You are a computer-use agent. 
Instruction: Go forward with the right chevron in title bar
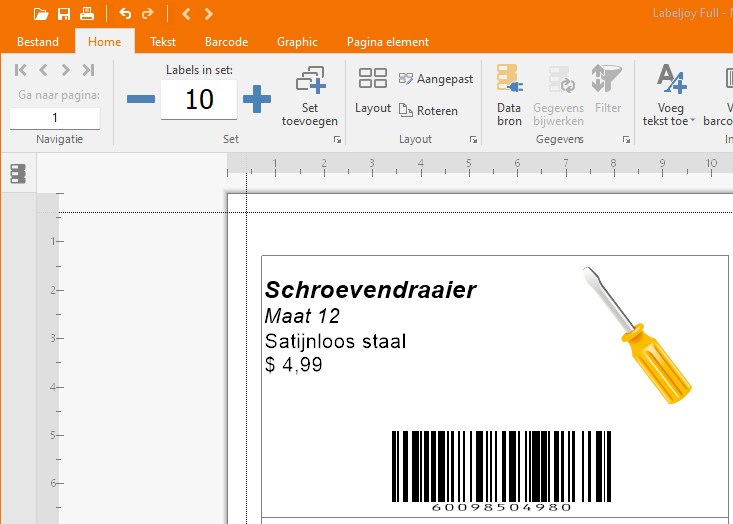point(208,14)
